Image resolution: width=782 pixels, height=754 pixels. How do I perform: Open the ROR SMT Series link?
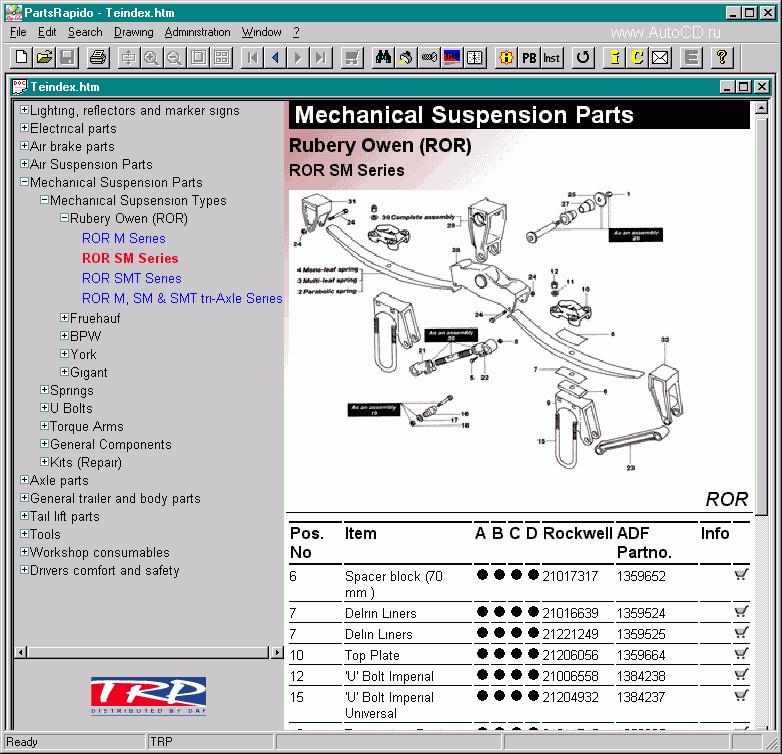(132, 278)
